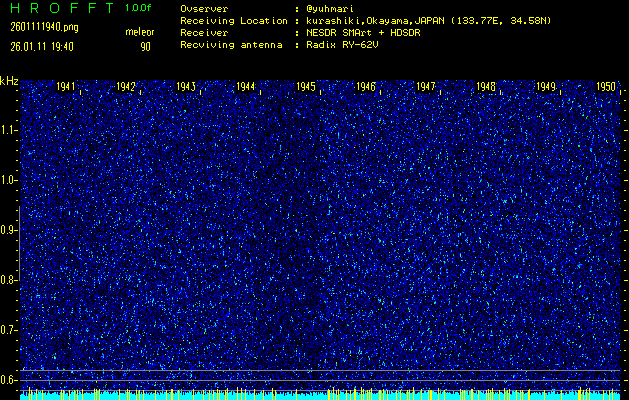Click the 1.1 frequency axis label

9,130
